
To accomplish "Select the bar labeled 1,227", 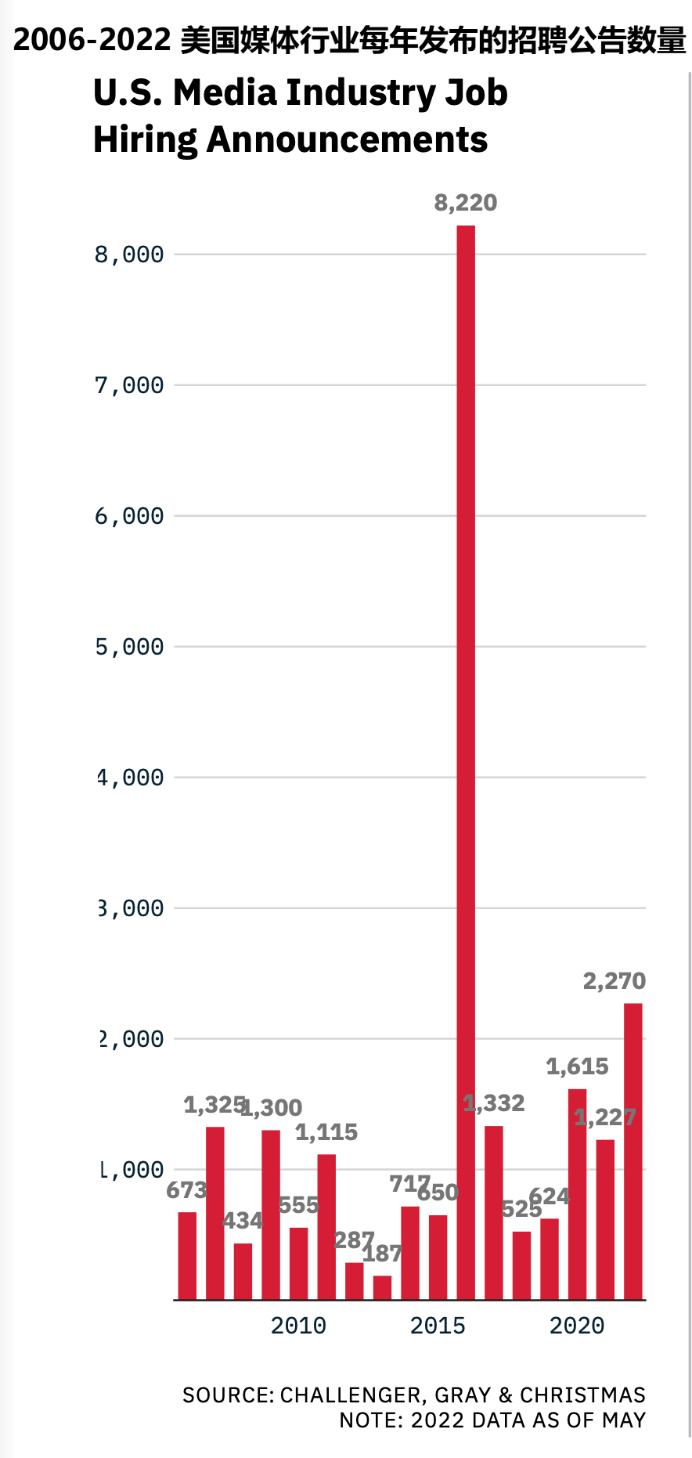I will click(x=605, y=1219).
